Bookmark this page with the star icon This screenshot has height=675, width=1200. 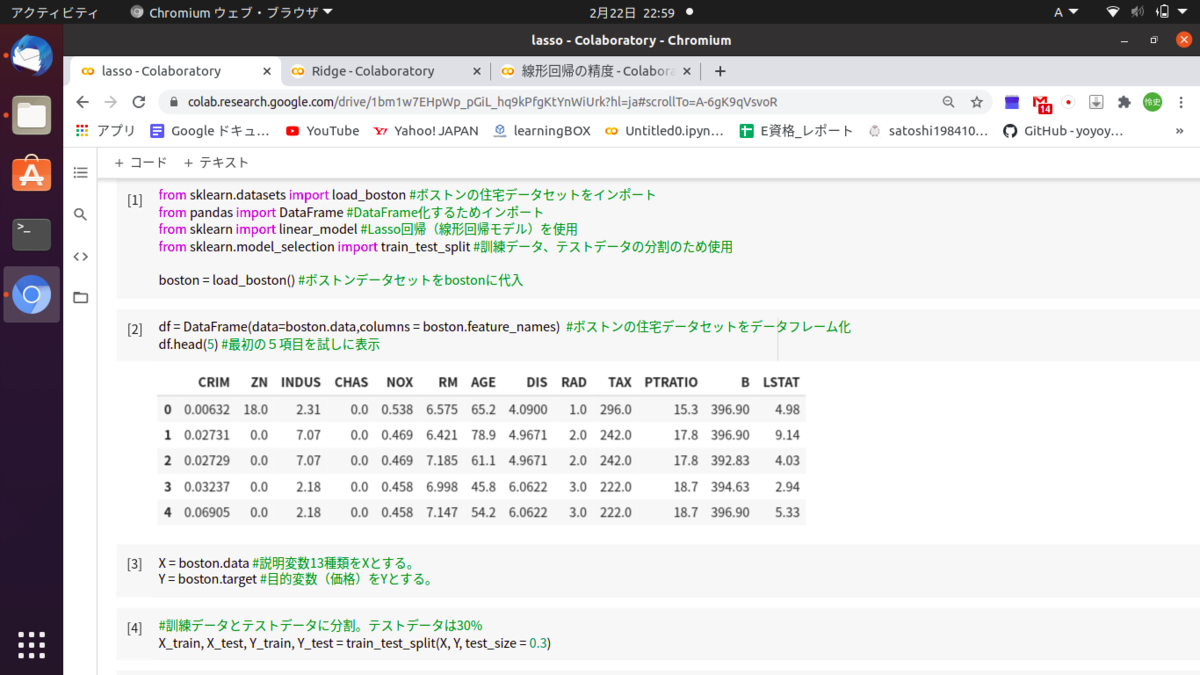pos(977,102)
